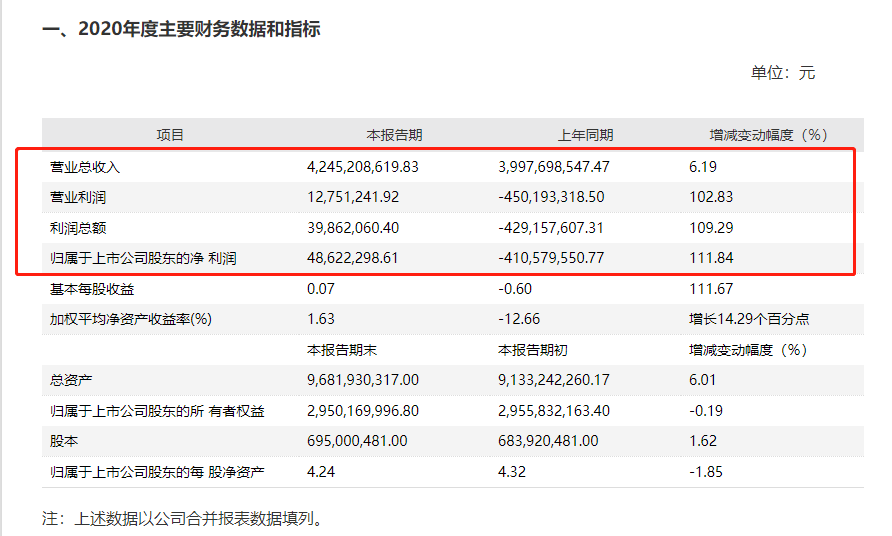Click the 基本每股收益 row label

tap(92, 289)
